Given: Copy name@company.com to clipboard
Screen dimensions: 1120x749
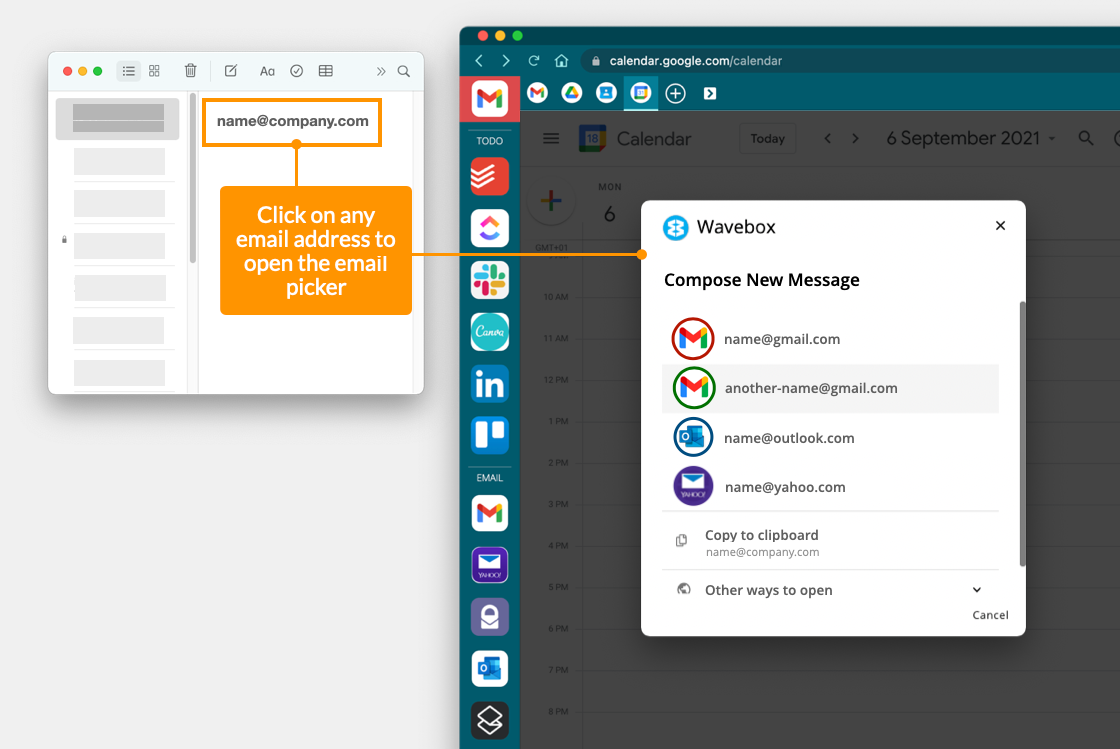Looking at the screenshot, I should 830,542.
